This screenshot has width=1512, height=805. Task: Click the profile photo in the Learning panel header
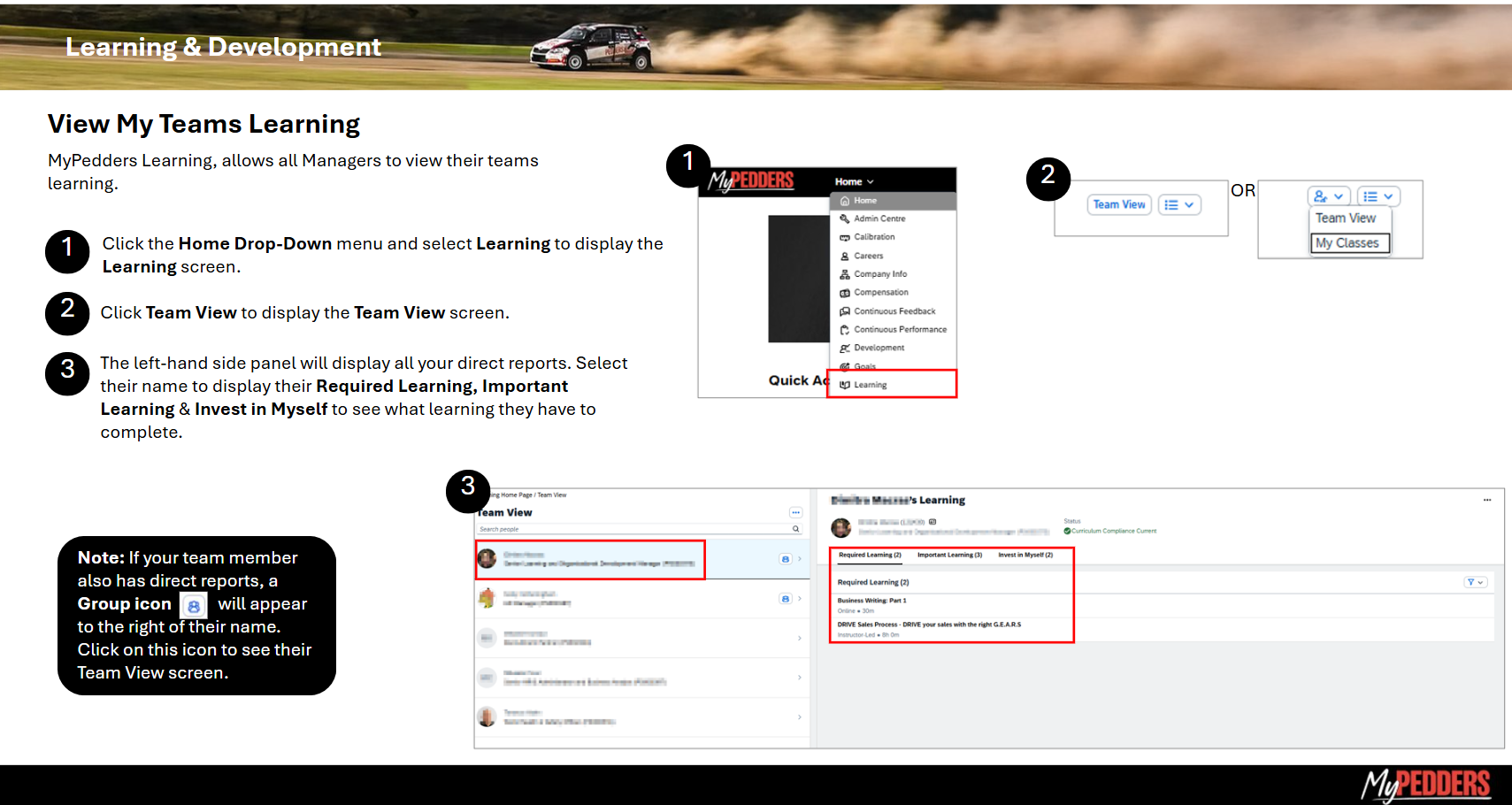coord(841,528)
